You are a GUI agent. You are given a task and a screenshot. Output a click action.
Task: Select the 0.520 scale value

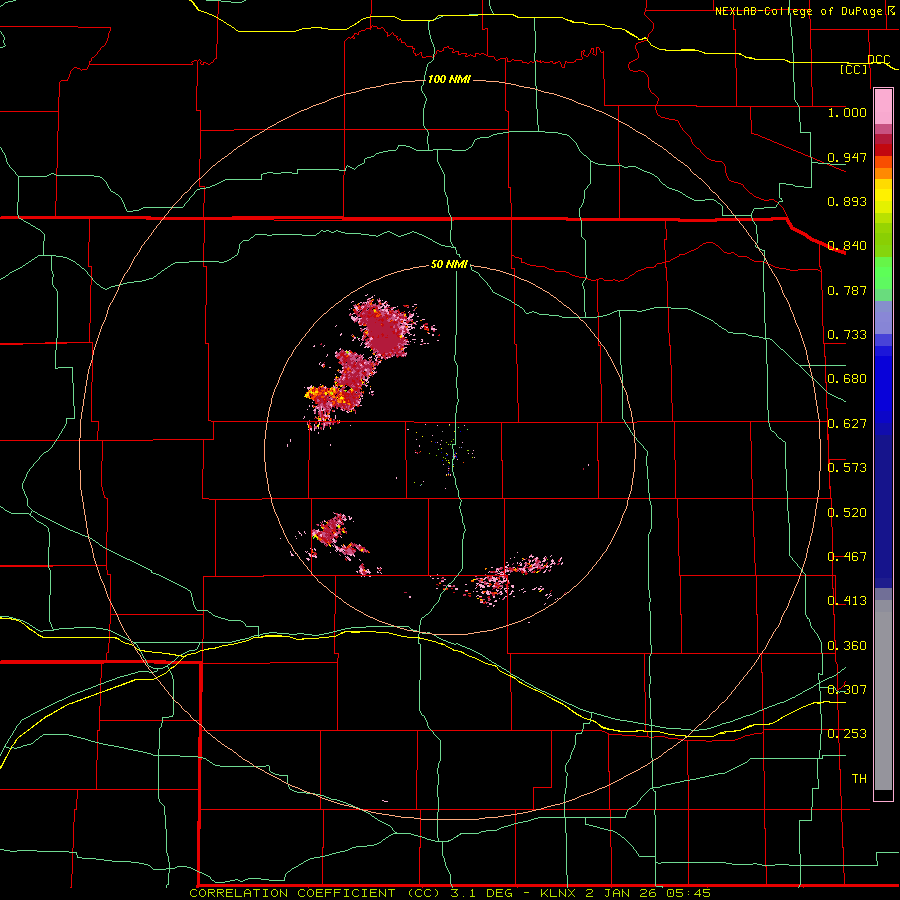click(847, 513)
